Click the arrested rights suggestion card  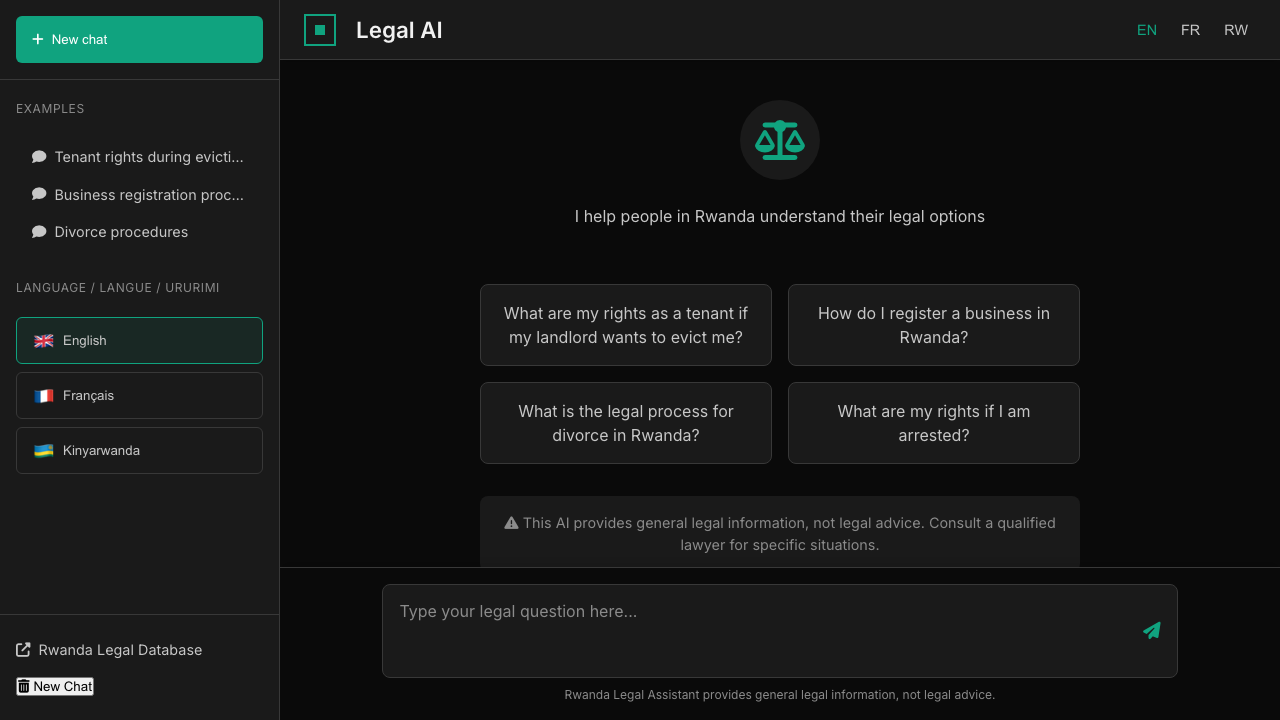(x=933, y=423)
